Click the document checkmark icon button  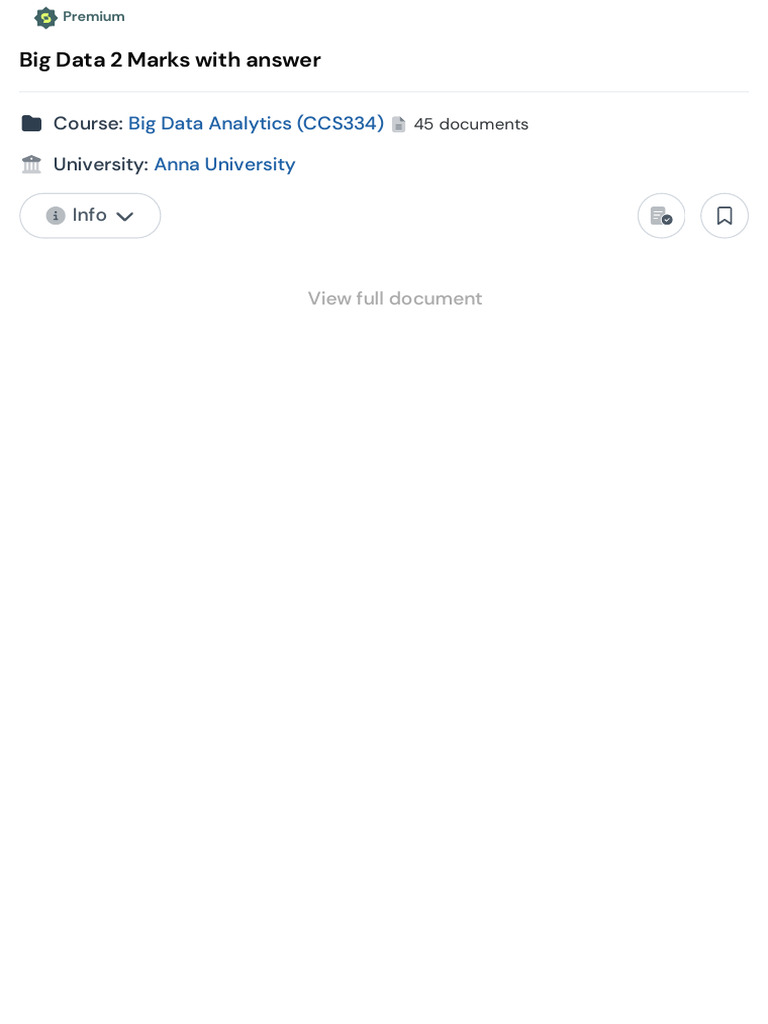[661, 215]
